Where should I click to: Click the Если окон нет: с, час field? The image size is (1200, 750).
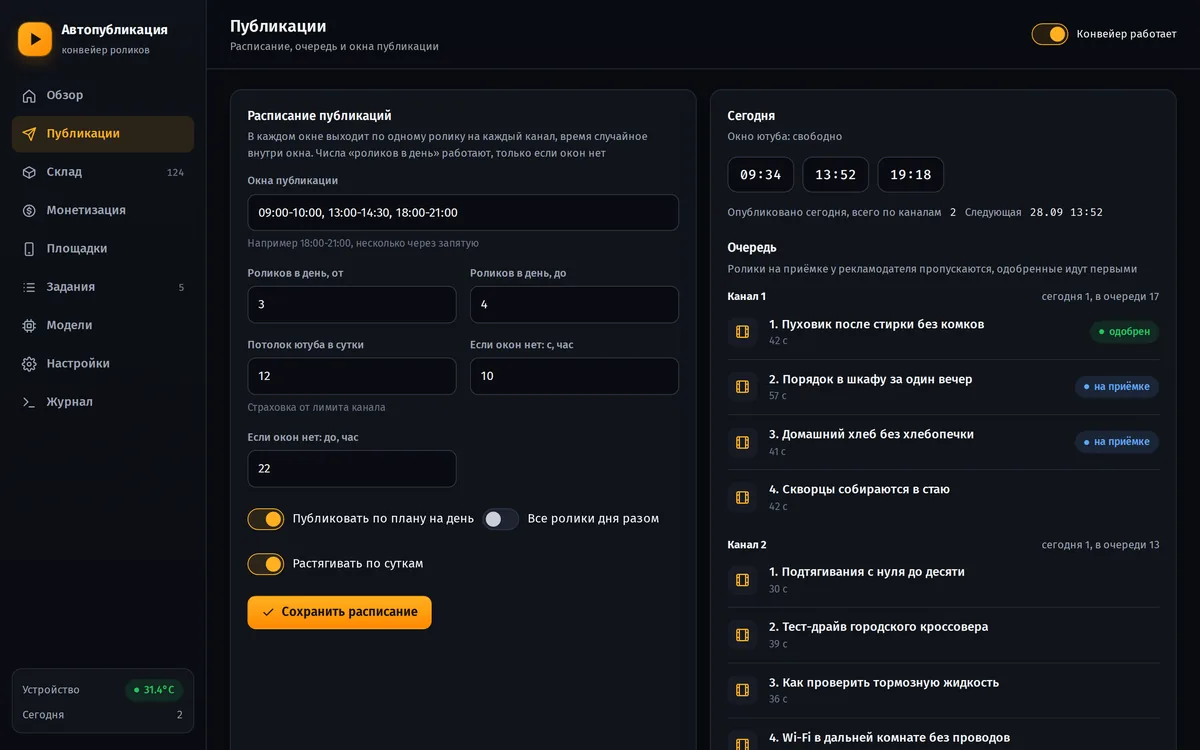(x=575, y=377)
